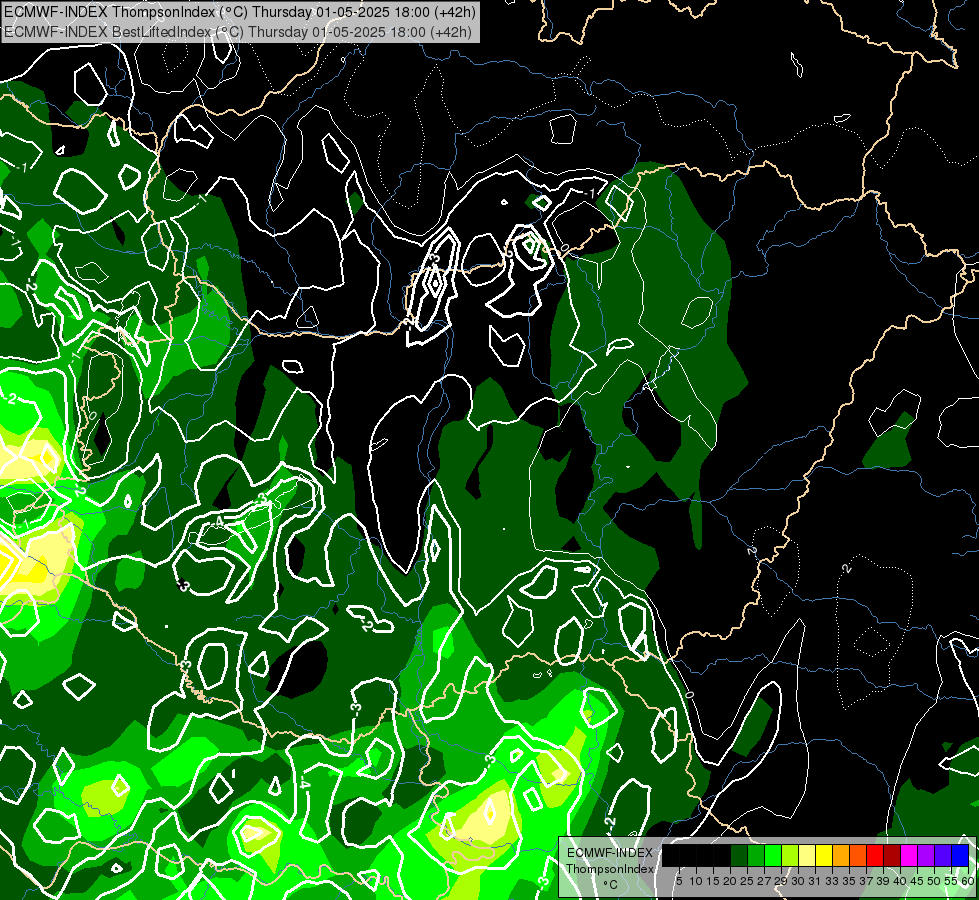Click the legend label 'ECMWF-INDEX'
979x900 pixels.
click(x=610, y=853)
